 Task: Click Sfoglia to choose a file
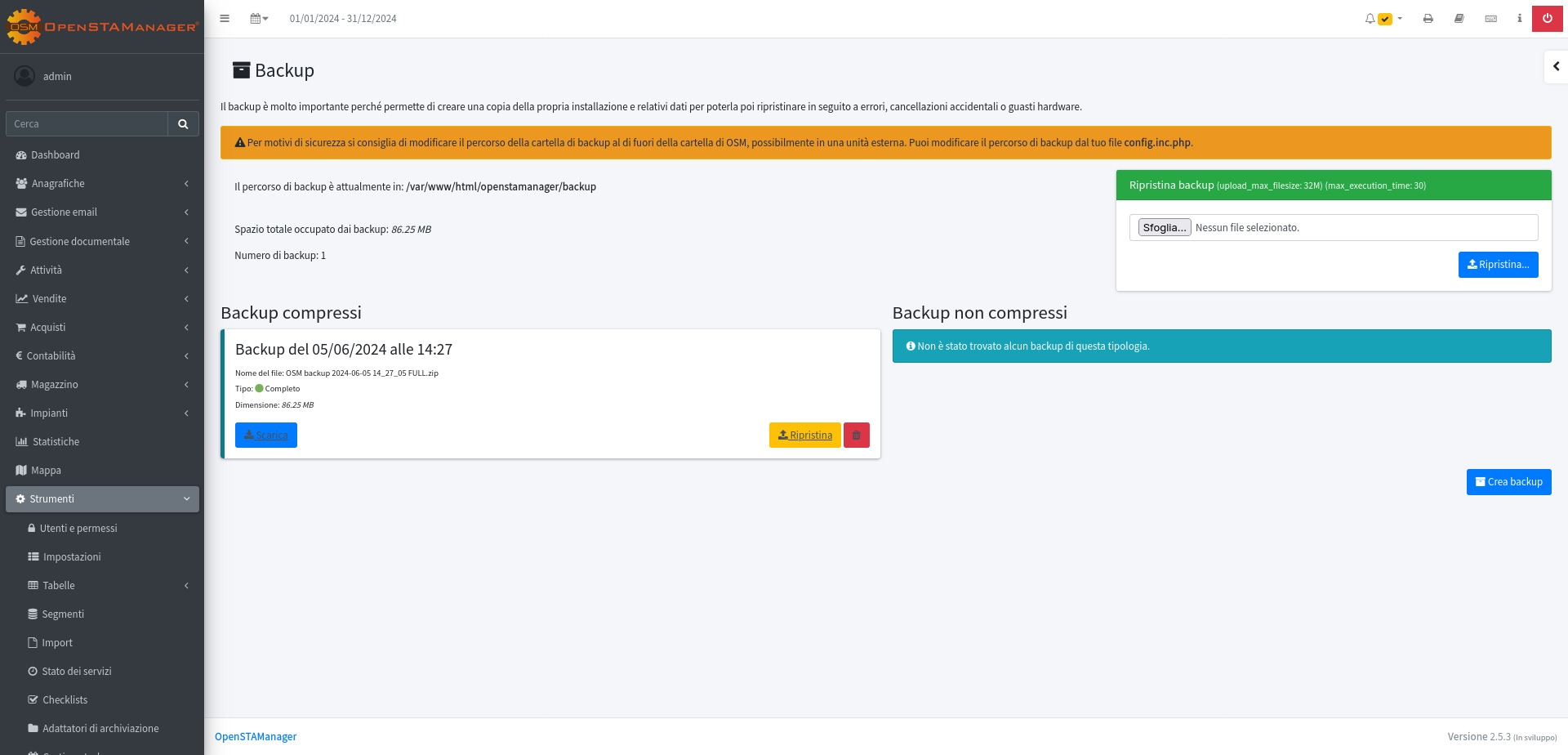pos(1164,228)
